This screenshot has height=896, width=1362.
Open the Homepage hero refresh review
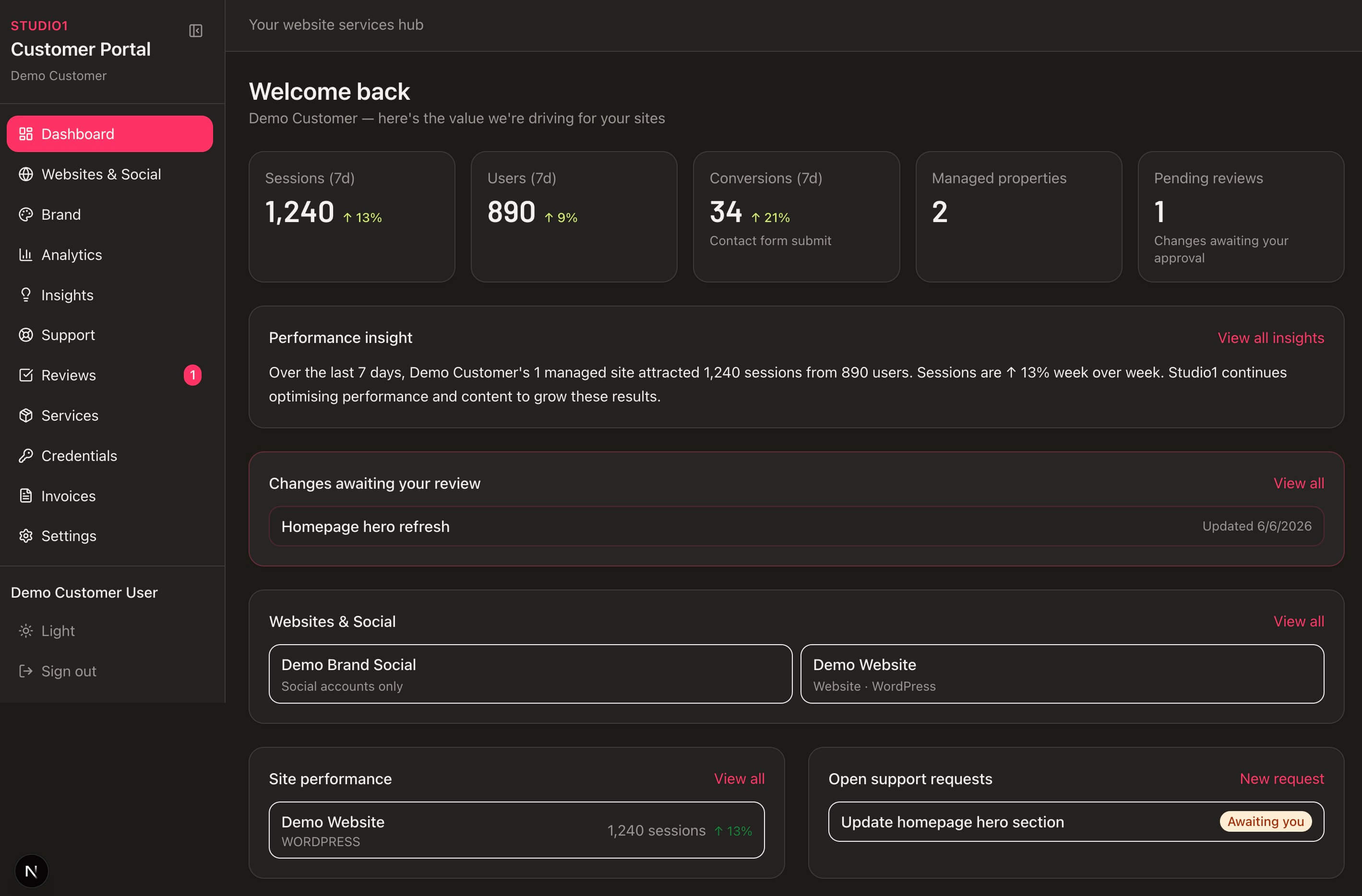click(x=796, y=526)
